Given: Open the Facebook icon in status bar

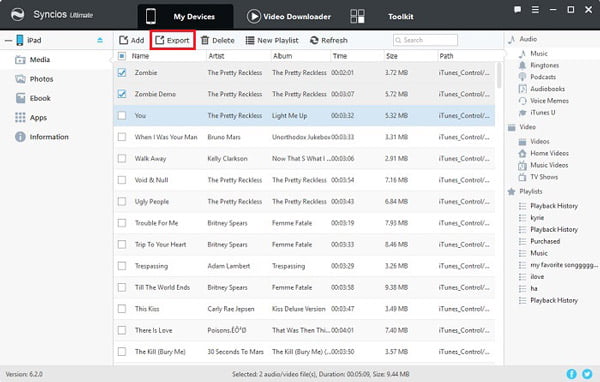Looking at the screenshot, I should click(571, 374).
